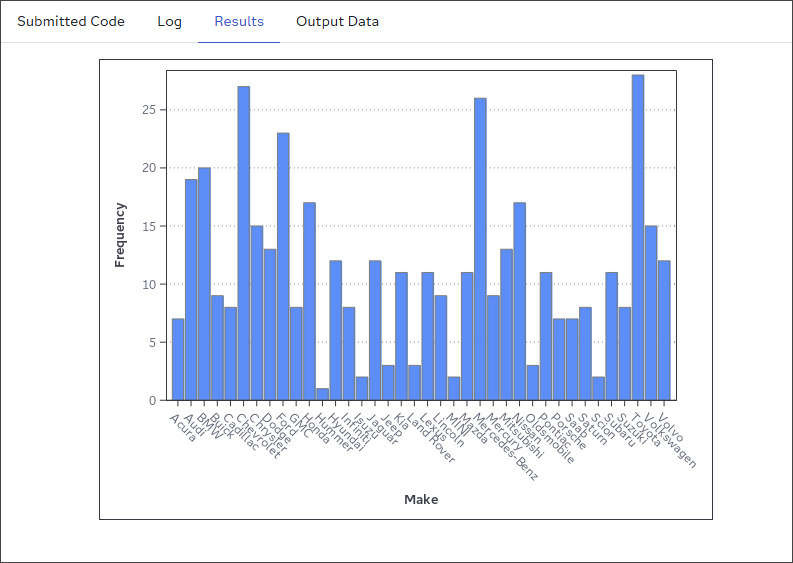Screen dimensions: 793x563
Task: Click the 25 y-axis tick label
Action: (149, 110)
